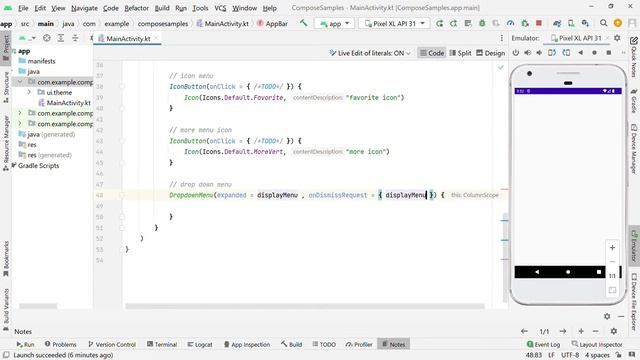This screenshot has height=360, width=640.
Task: Click the Collapse All icon in project panel
Action: [x=75, y=38]
